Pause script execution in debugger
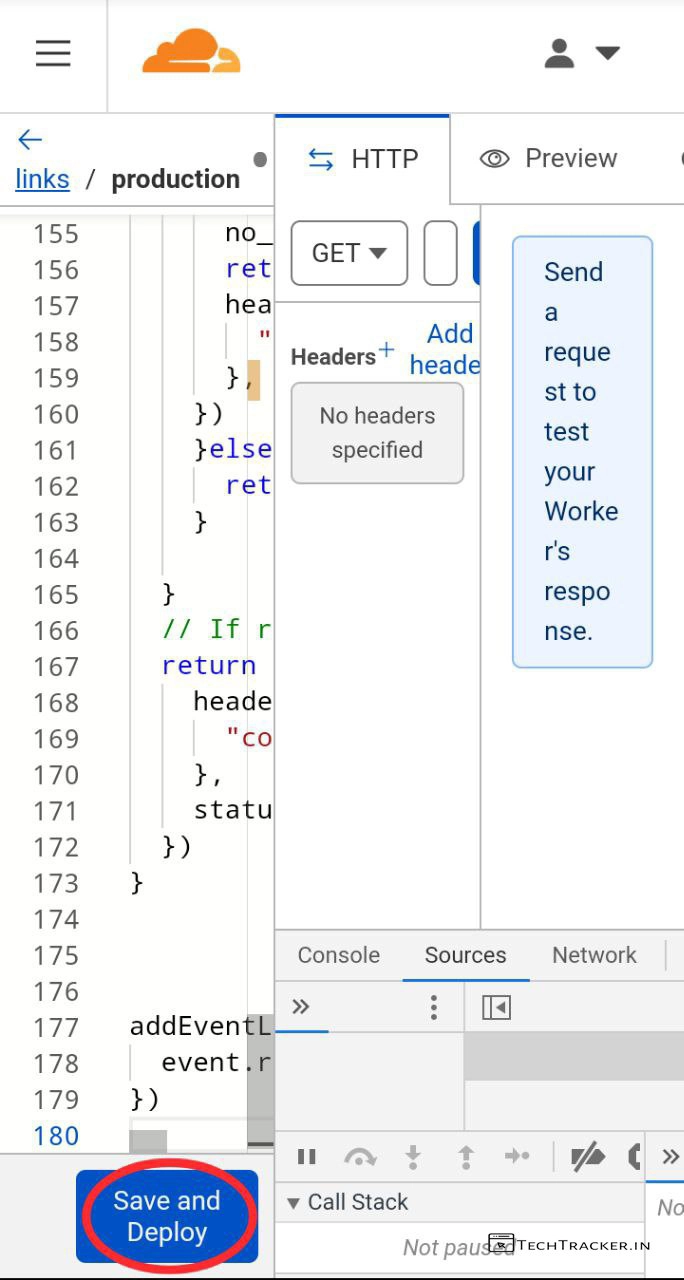Viewport: 684px width, 1280px height. pos(307,1157)
